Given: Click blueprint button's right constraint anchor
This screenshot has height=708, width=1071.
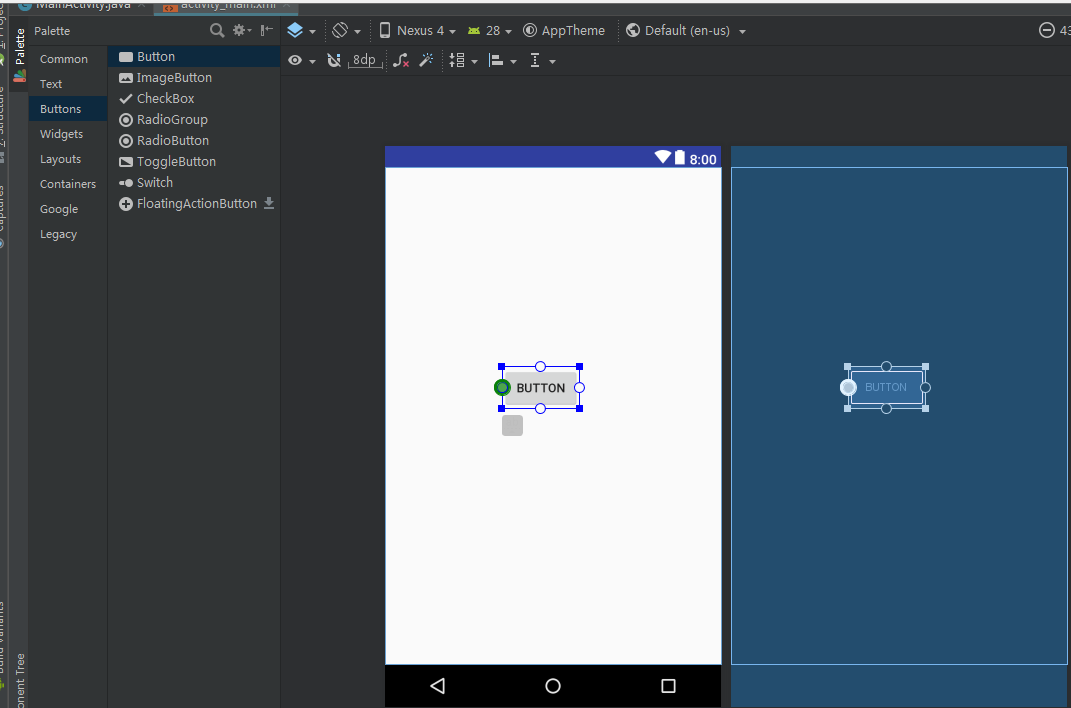Looking at the screenshot, I should 926,387.
